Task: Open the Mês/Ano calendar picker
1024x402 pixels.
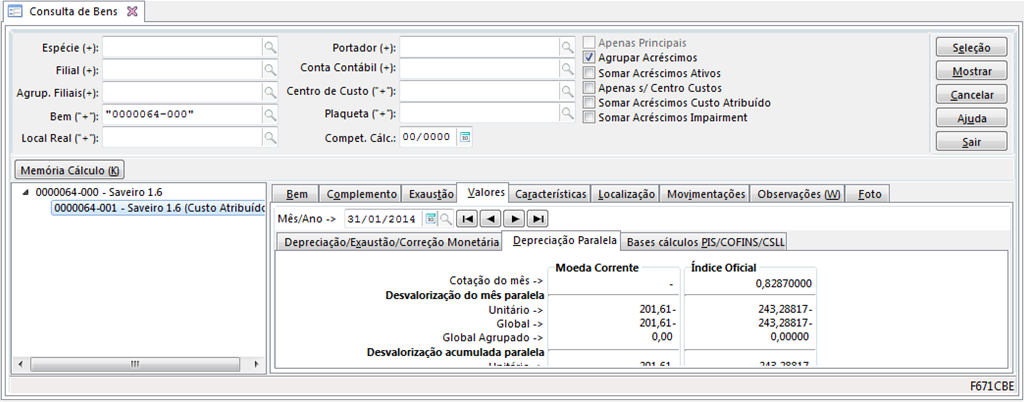Action: (x=430, y=218)
